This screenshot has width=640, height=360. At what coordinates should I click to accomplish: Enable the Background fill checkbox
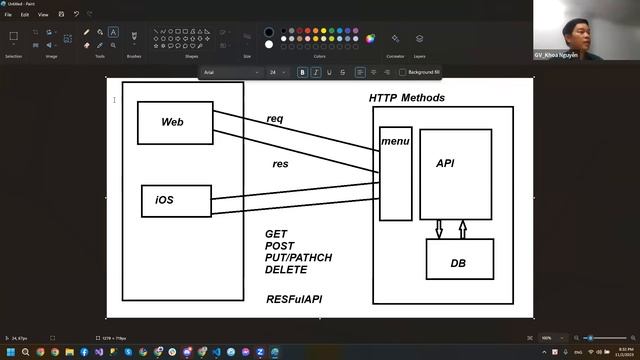402,72
